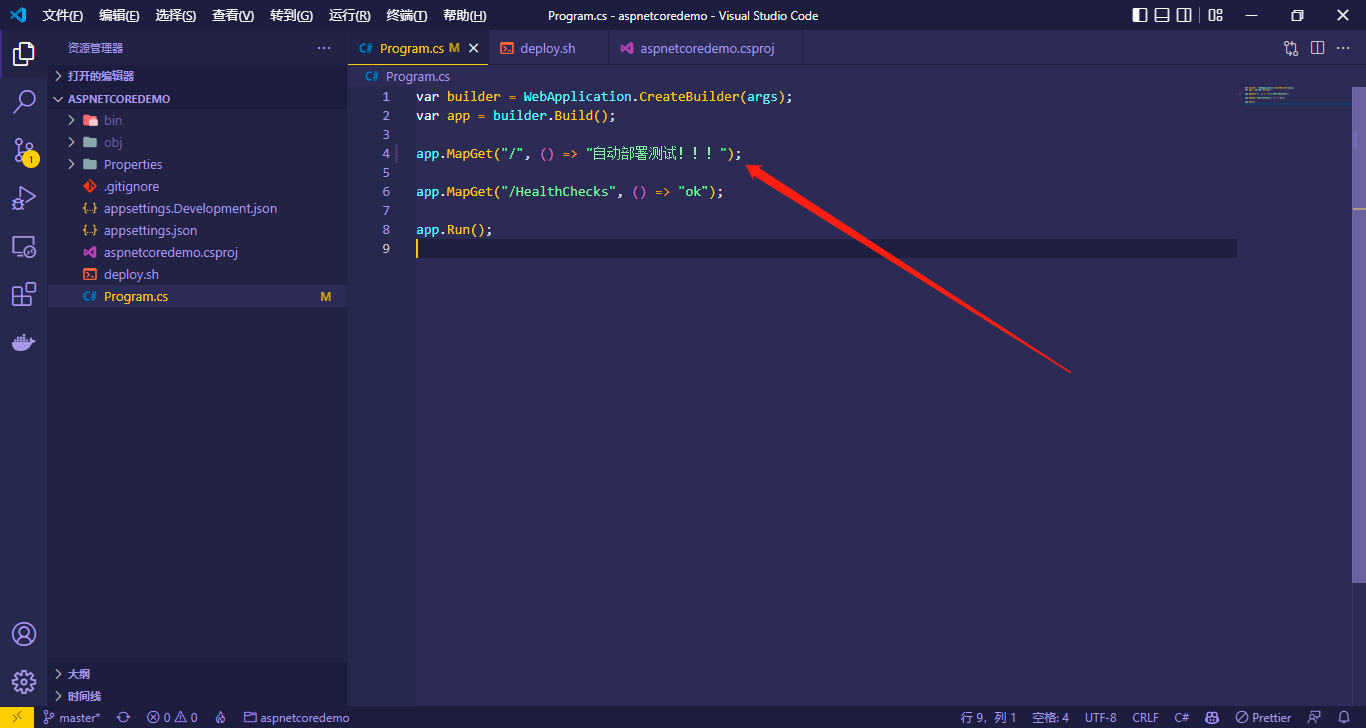Split the editor to the right
The height and width of the screenshot is (728, 1366).
1318,48
